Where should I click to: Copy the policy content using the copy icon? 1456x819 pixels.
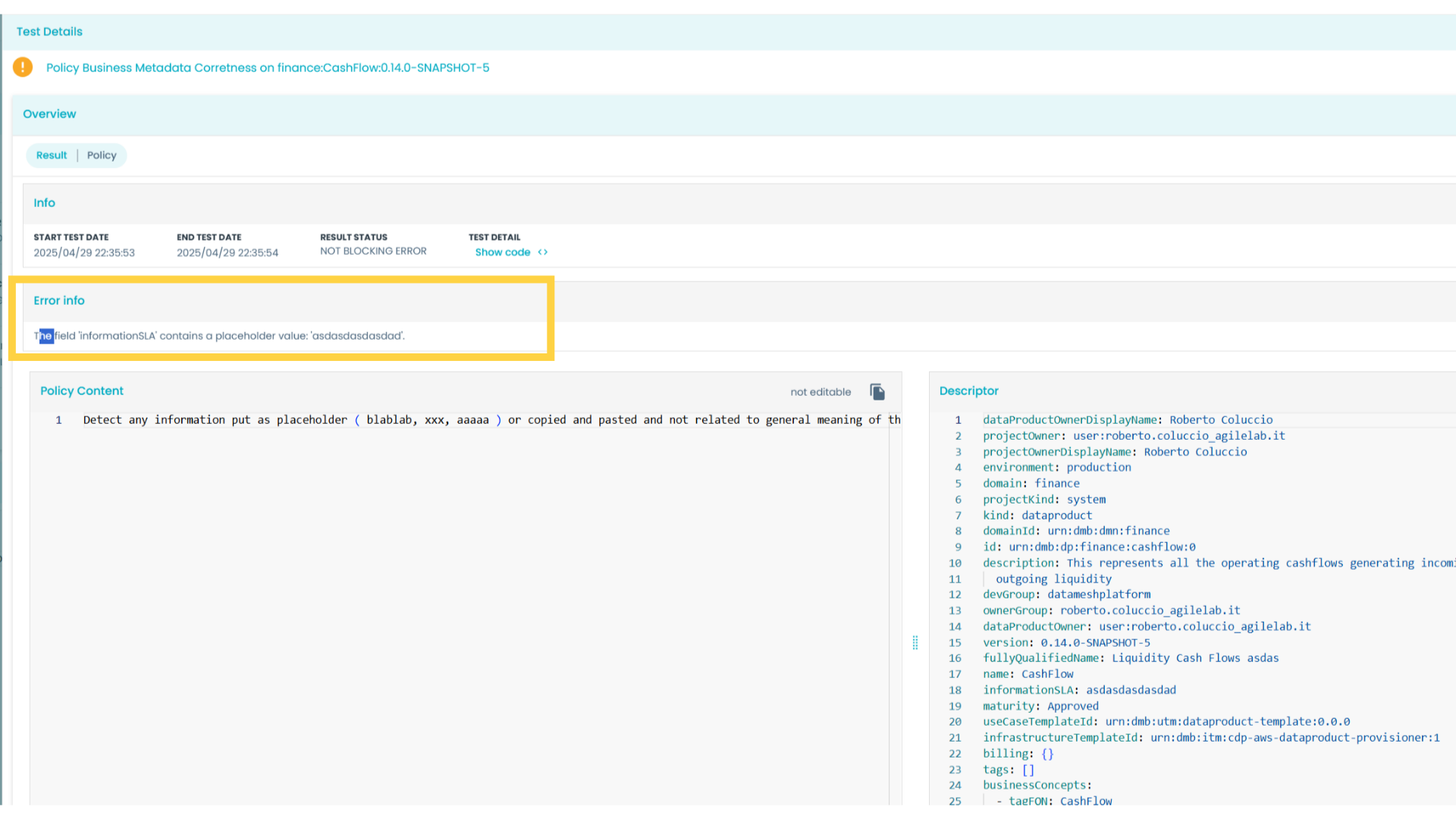click(x=877, y=392)
